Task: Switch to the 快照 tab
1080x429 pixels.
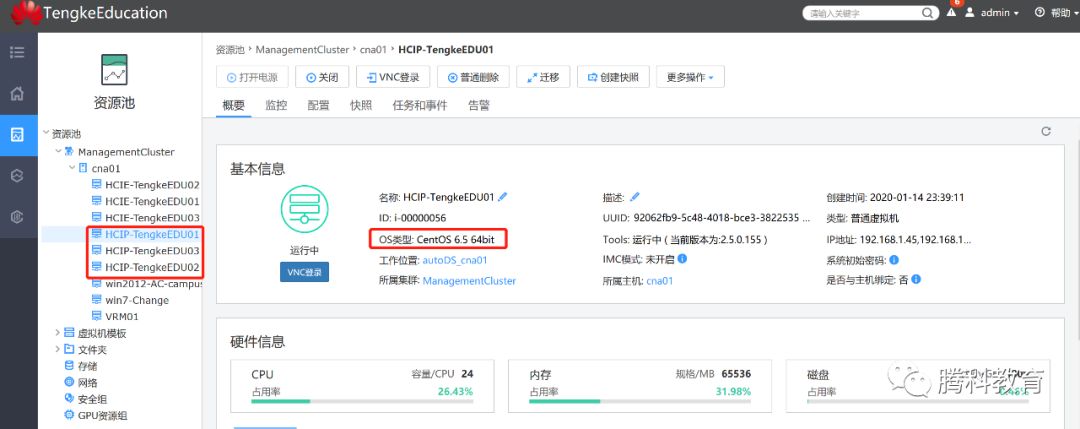Action: click(361, 105)
